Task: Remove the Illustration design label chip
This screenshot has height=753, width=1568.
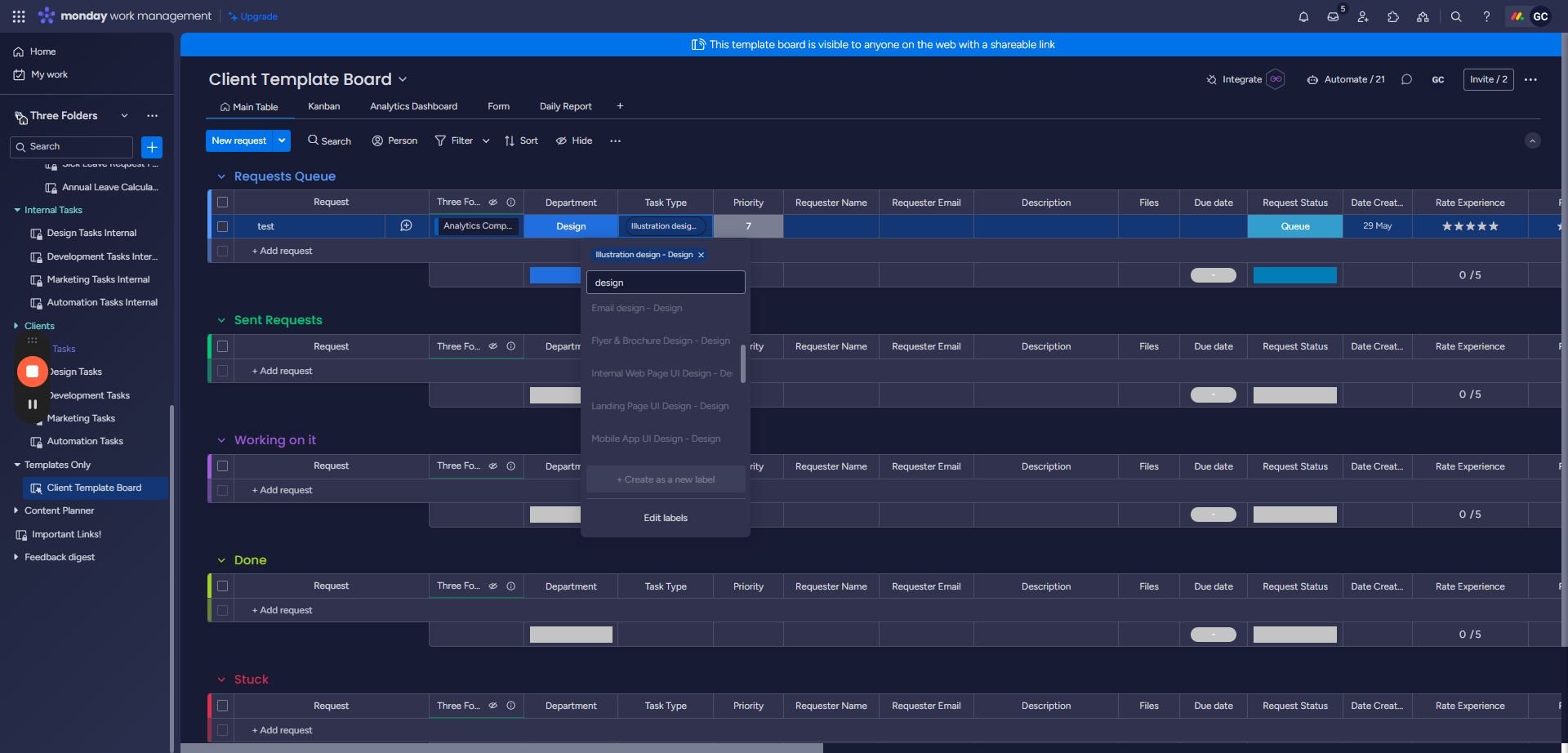Action: click(x=701, y=255)
